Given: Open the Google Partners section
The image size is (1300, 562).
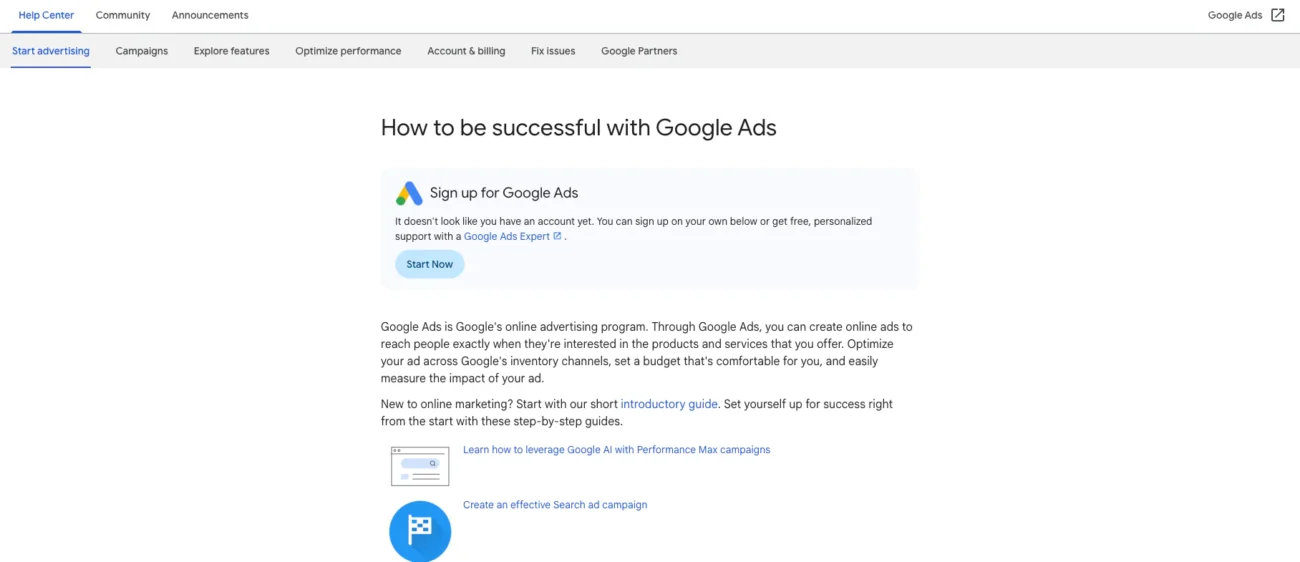Looking at the screenshot, I should (x=639, y=51).
